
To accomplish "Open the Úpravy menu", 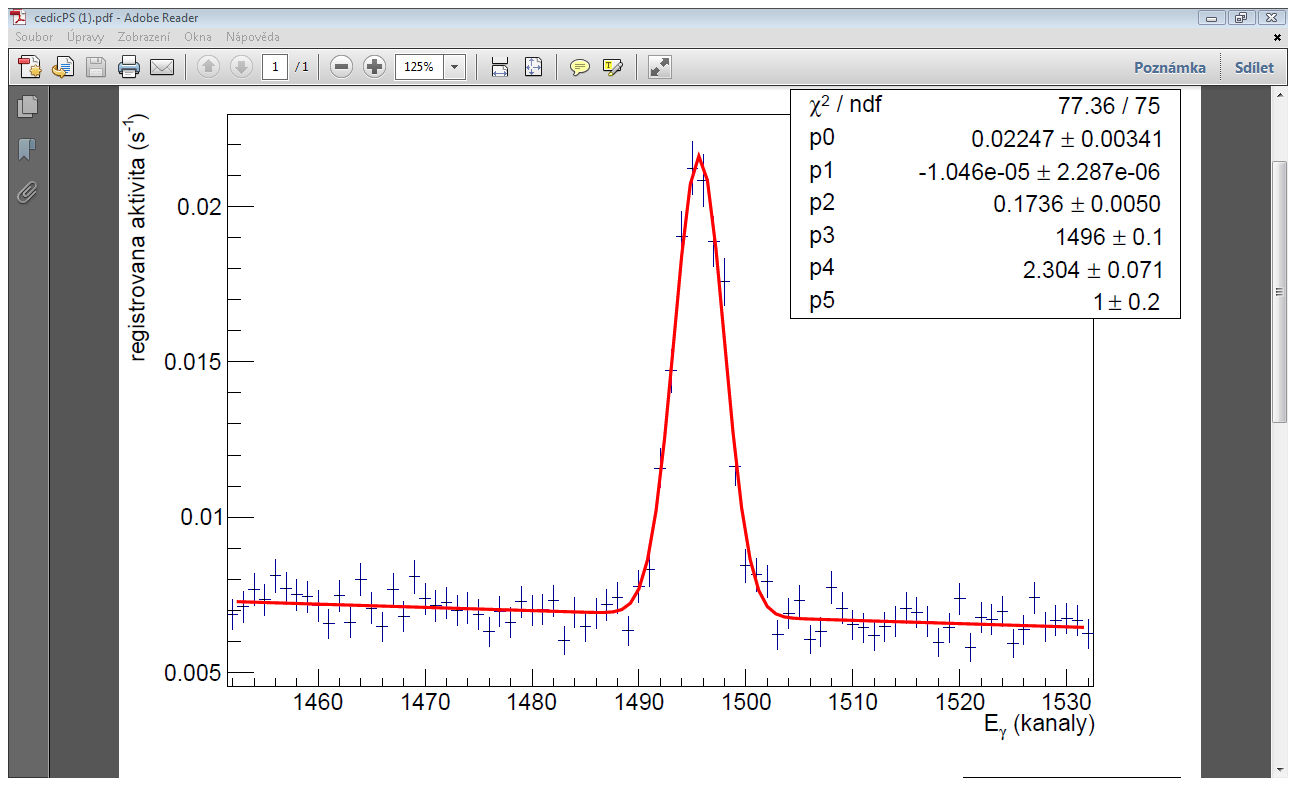I will (86, 36).
